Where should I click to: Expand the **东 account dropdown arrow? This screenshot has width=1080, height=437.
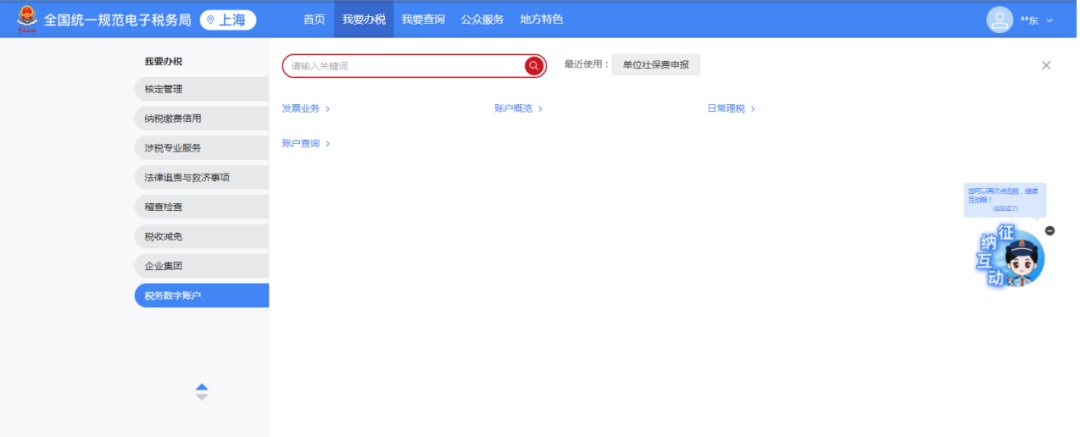(1049, 20)
